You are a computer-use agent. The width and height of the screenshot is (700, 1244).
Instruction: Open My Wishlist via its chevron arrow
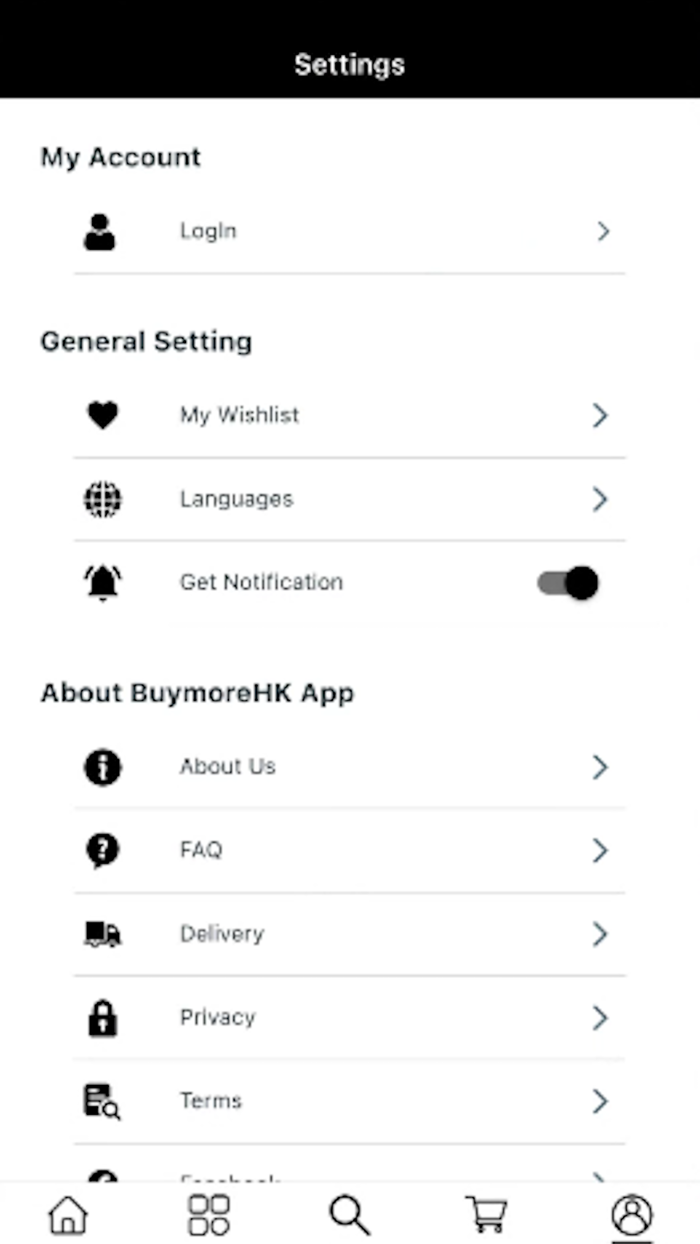coord(600,414)
